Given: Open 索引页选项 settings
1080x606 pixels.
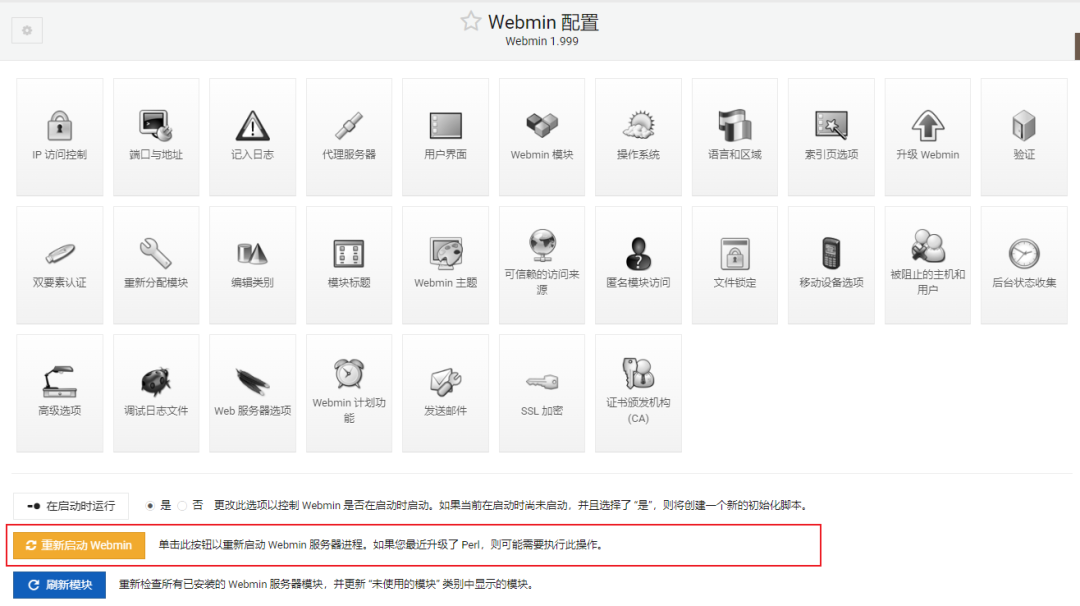Looking at the screenshot, I should coord(831,137).
